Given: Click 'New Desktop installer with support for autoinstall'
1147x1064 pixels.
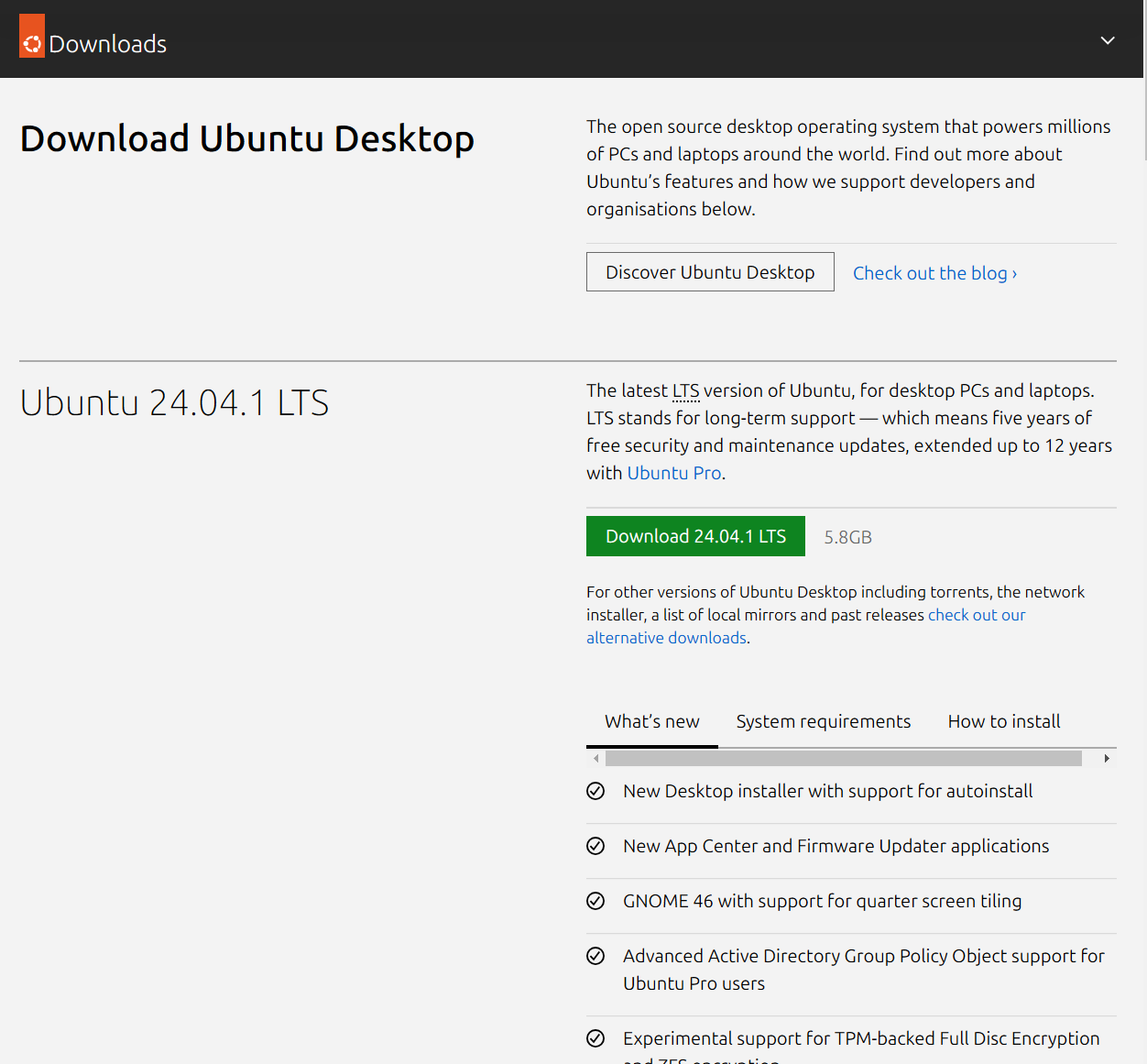Looking at the screenshot, I should click(x=827, y=791).
